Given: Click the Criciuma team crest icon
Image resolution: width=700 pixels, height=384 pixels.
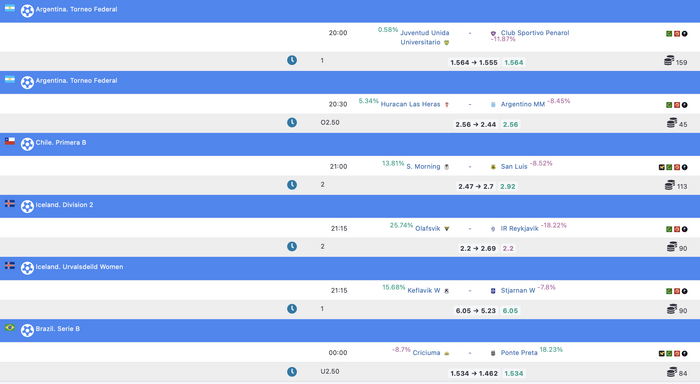Looking at the screenshot, I should pyautogui.click(x=446, y=353).
